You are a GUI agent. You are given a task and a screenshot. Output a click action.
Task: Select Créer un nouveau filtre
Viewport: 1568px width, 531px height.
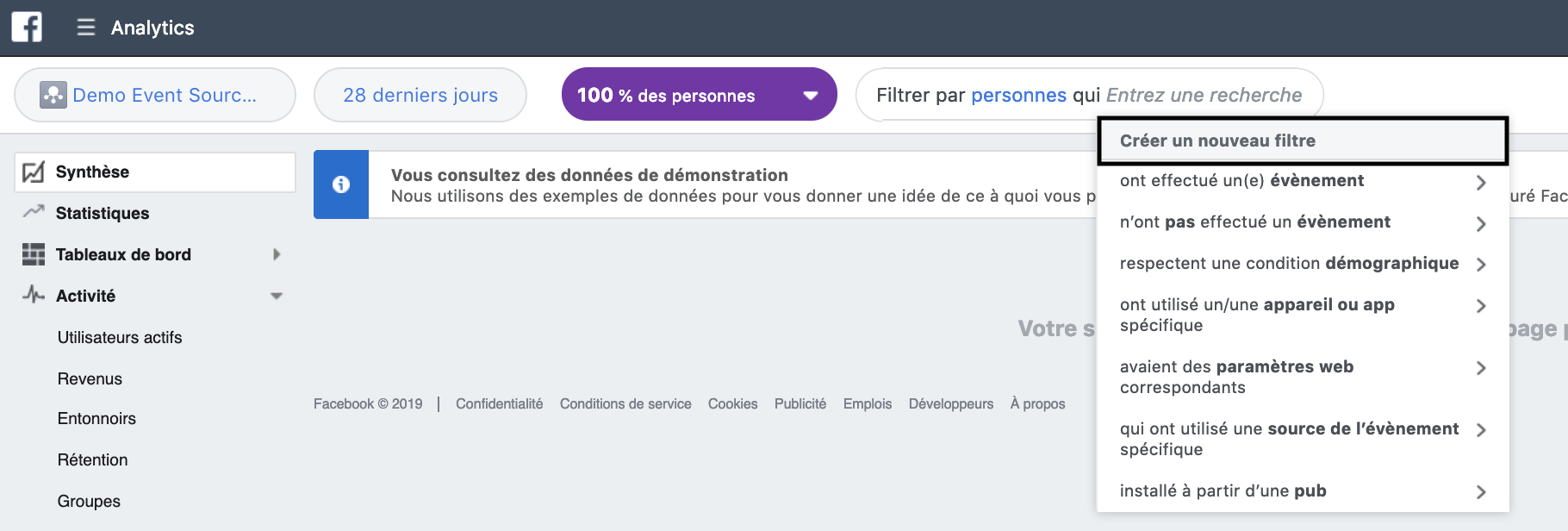click(1303, 141)
